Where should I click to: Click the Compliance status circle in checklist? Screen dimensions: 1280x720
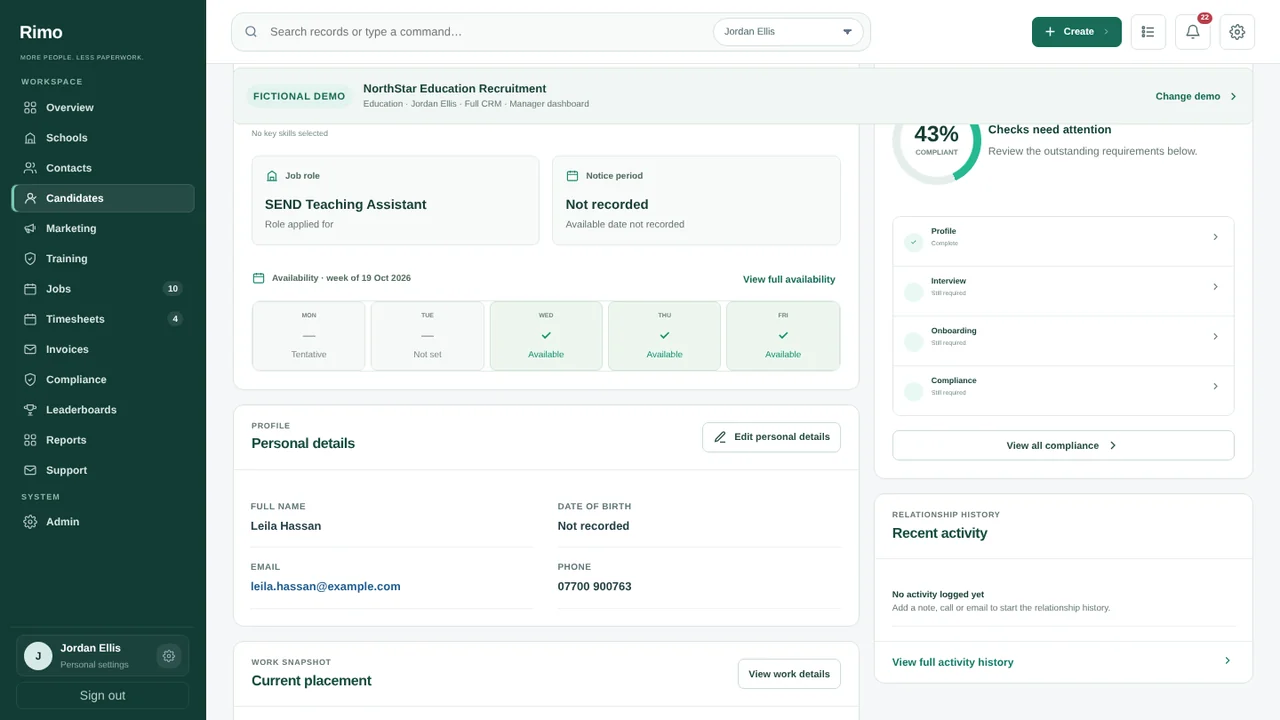pos(913,392)
